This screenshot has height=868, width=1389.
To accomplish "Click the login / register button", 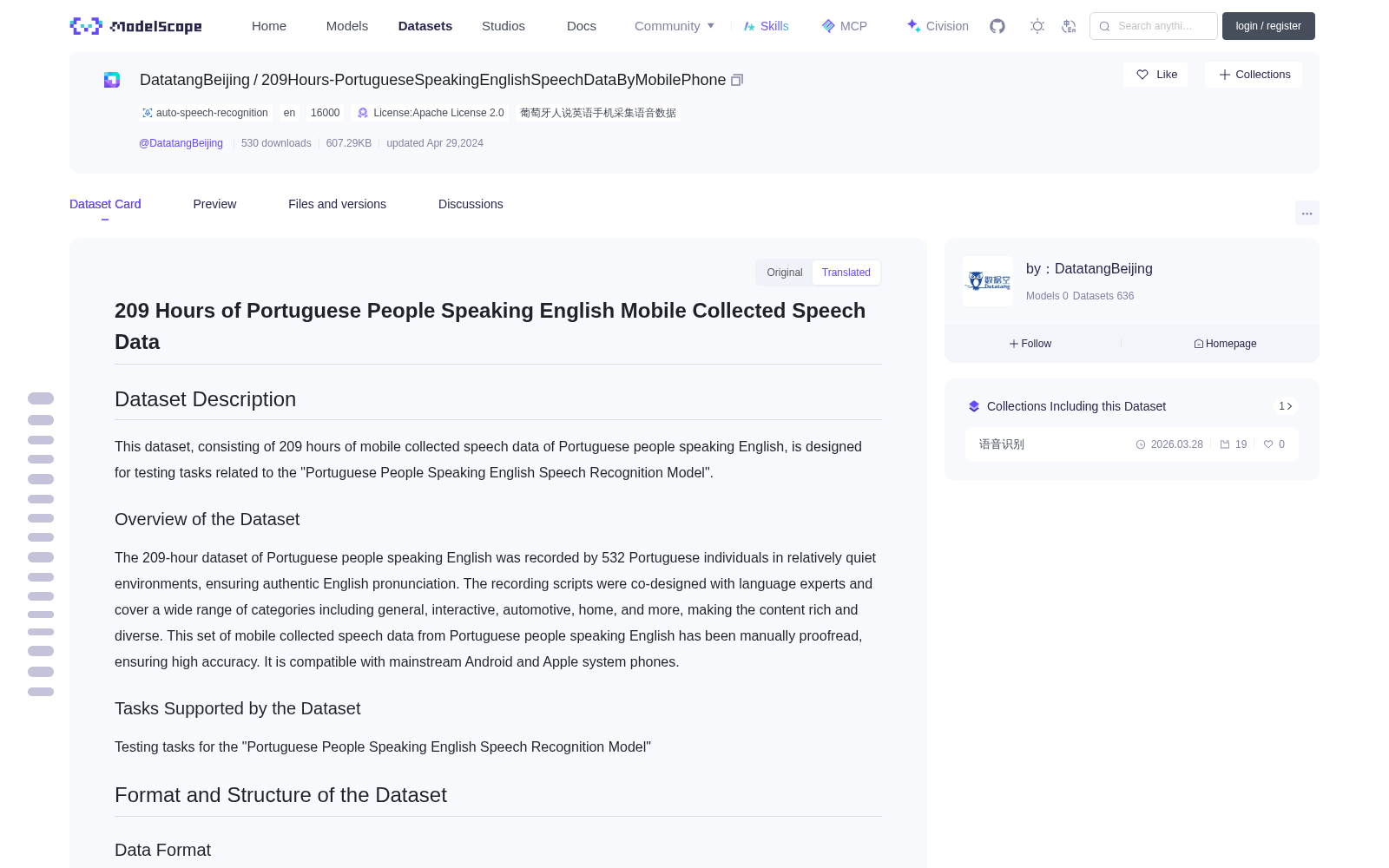I will (1268, 26).
